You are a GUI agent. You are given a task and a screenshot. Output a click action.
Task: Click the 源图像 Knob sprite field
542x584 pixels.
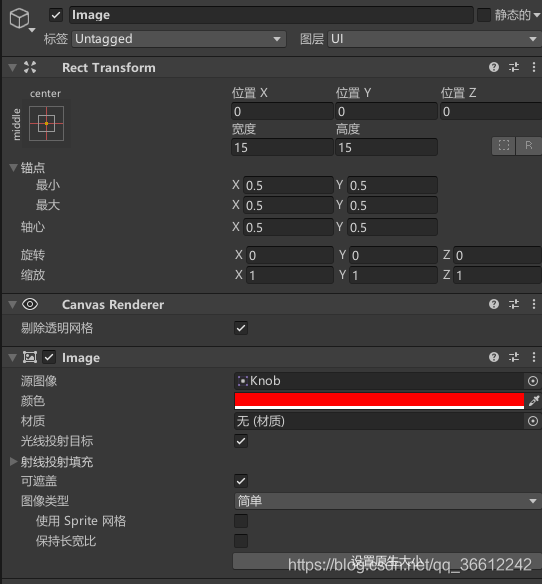(x=379, y=381)
